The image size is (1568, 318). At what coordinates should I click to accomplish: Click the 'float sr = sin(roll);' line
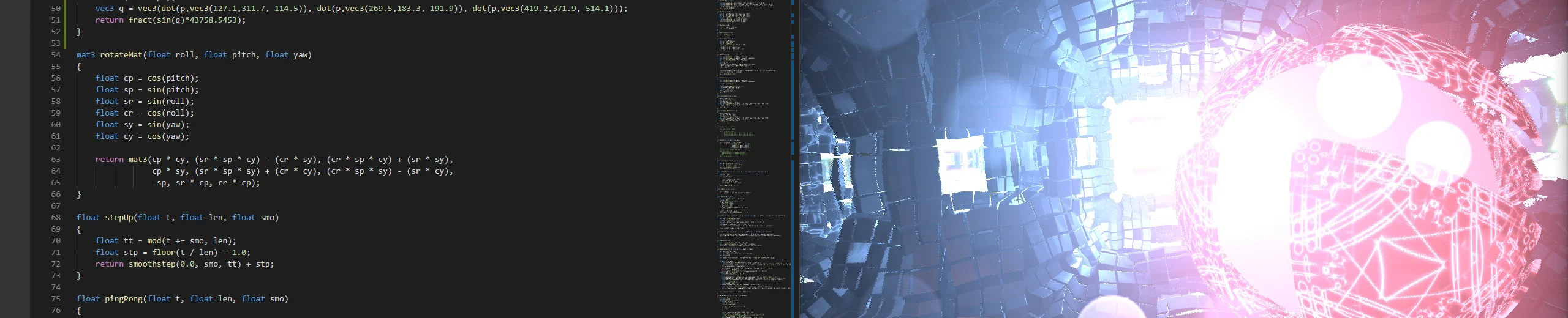coord(145,102)
